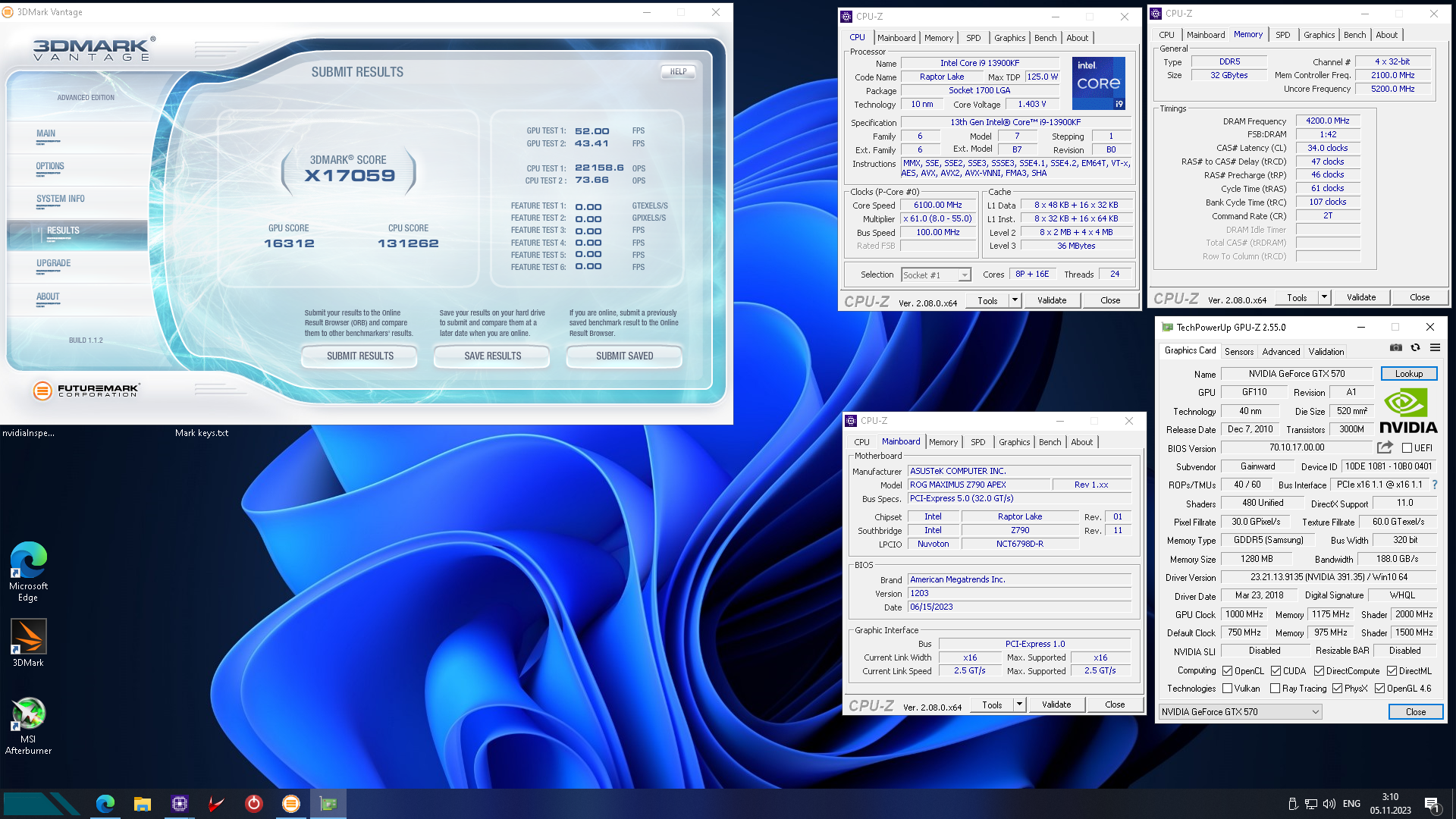Open the GPU selector dropdown in GPU-Z
The height and width of the screenshot is (819, 1456).
[1241, 712]
